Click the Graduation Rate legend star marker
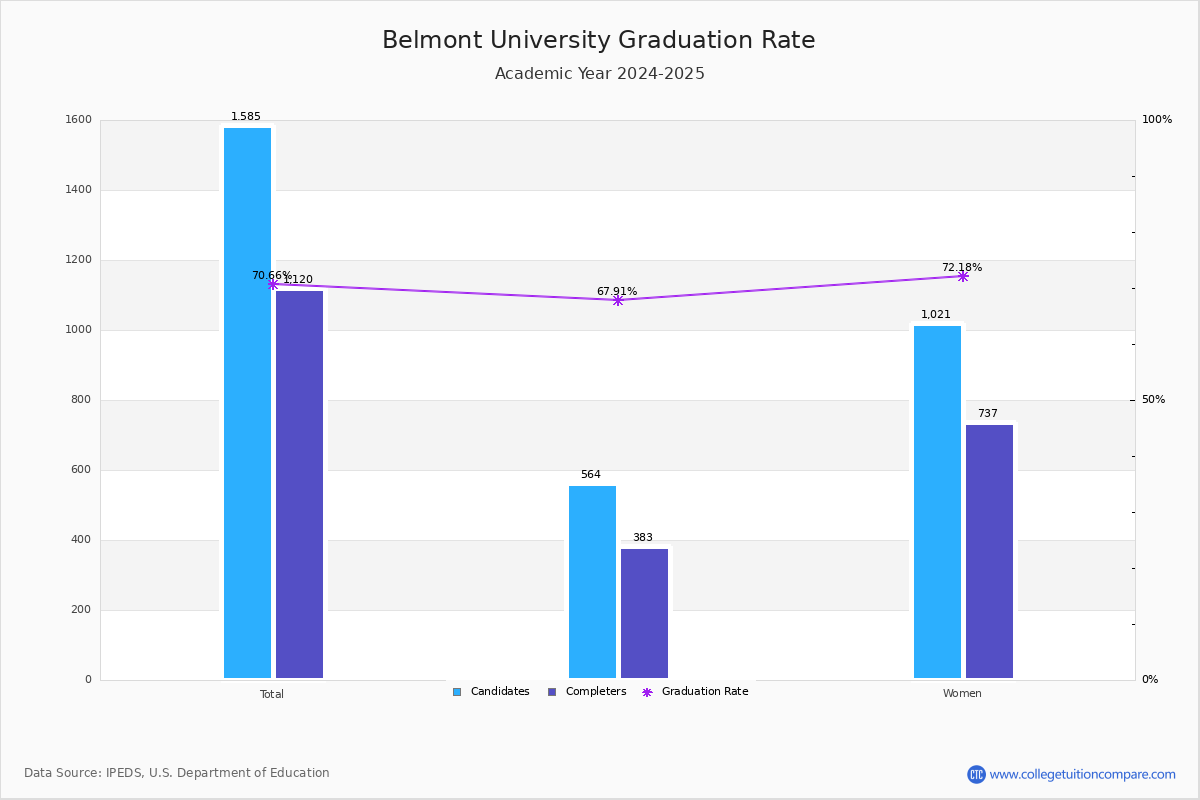 coord(647,692)
